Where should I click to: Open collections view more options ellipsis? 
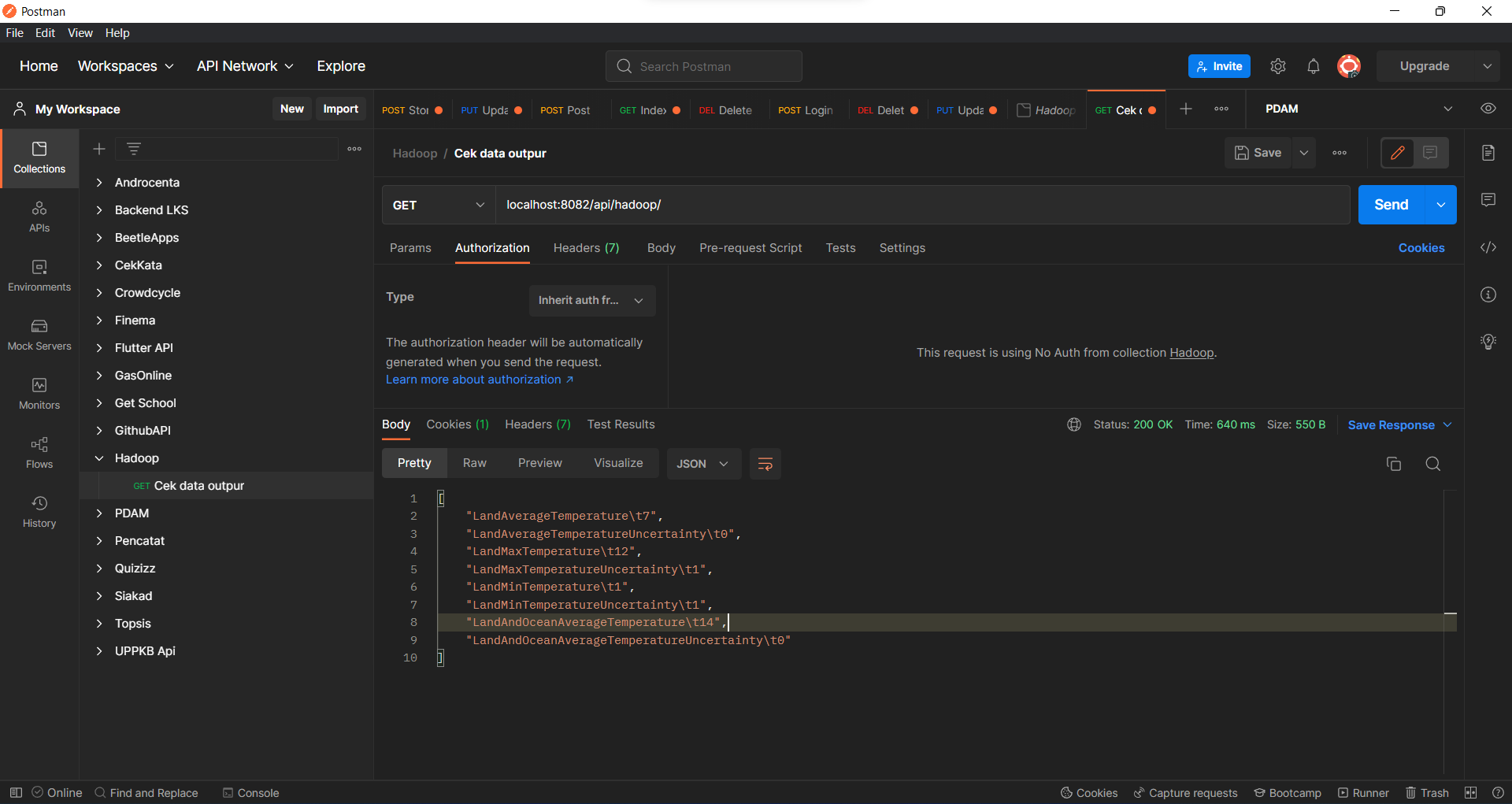354,149
